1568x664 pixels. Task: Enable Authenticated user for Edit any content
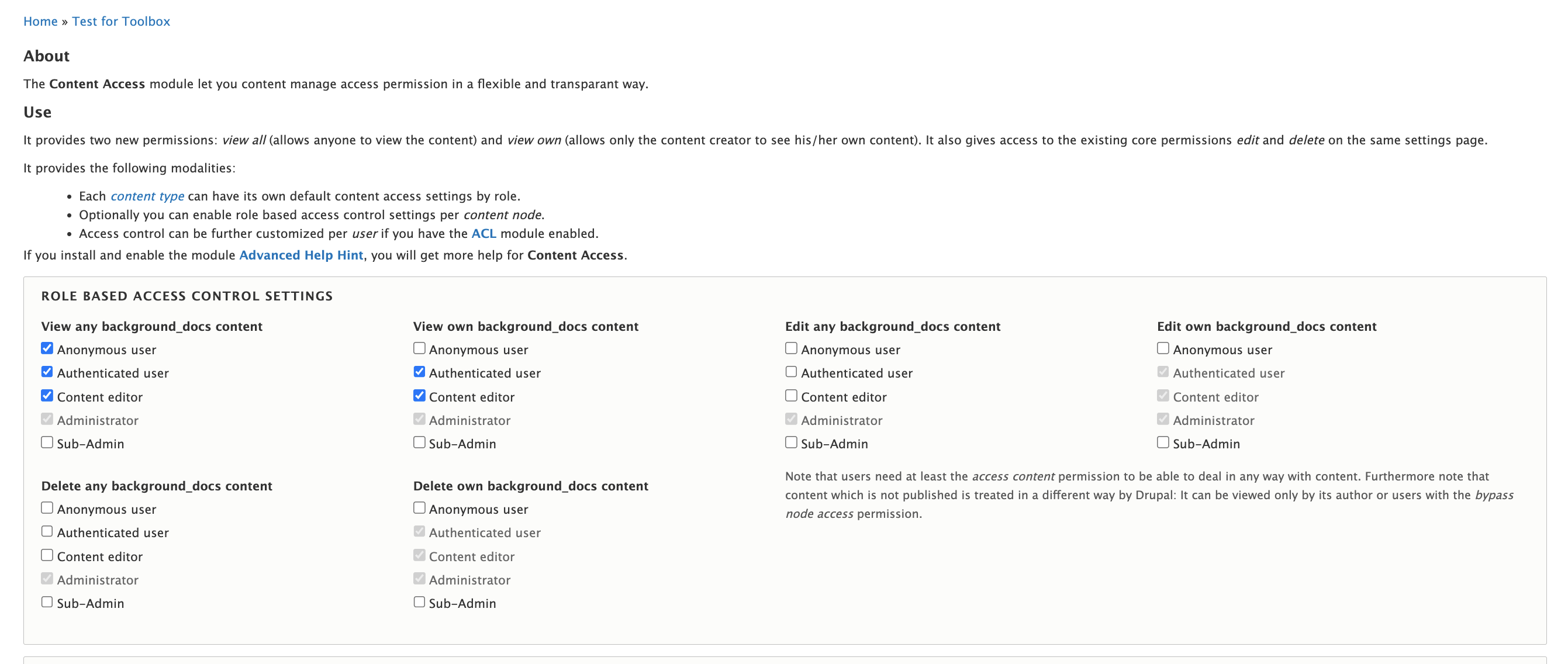[790, 372]
